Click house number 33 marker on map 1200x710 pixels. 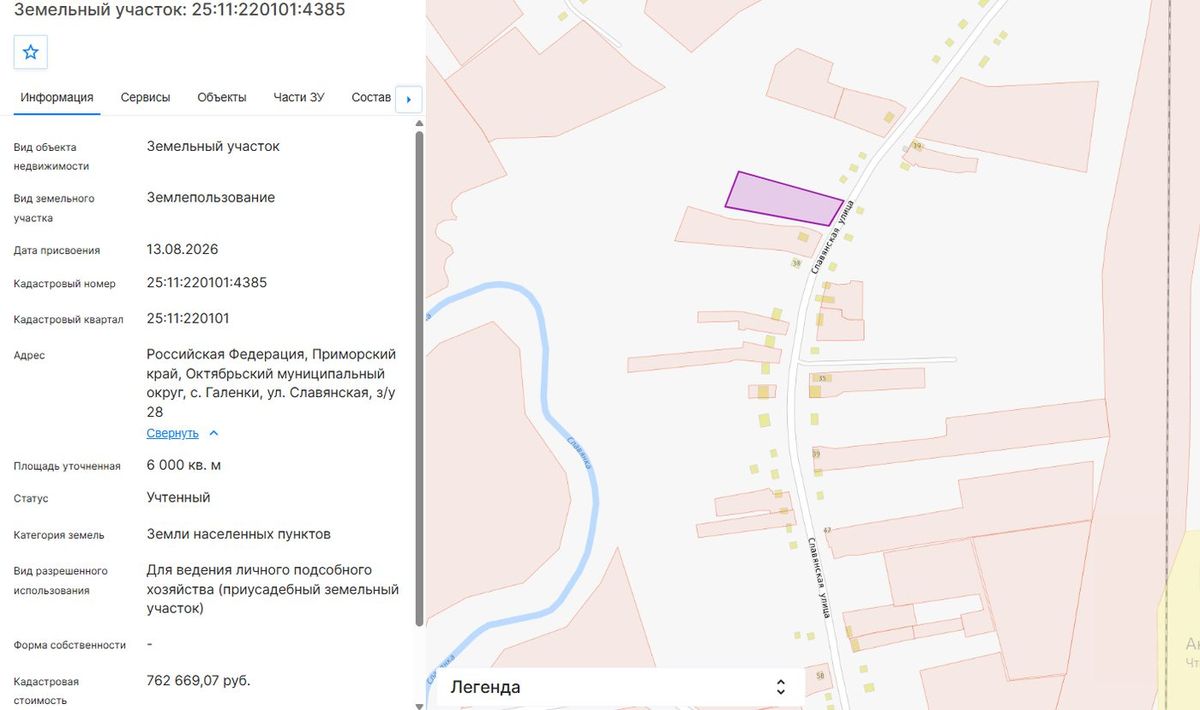822,379
